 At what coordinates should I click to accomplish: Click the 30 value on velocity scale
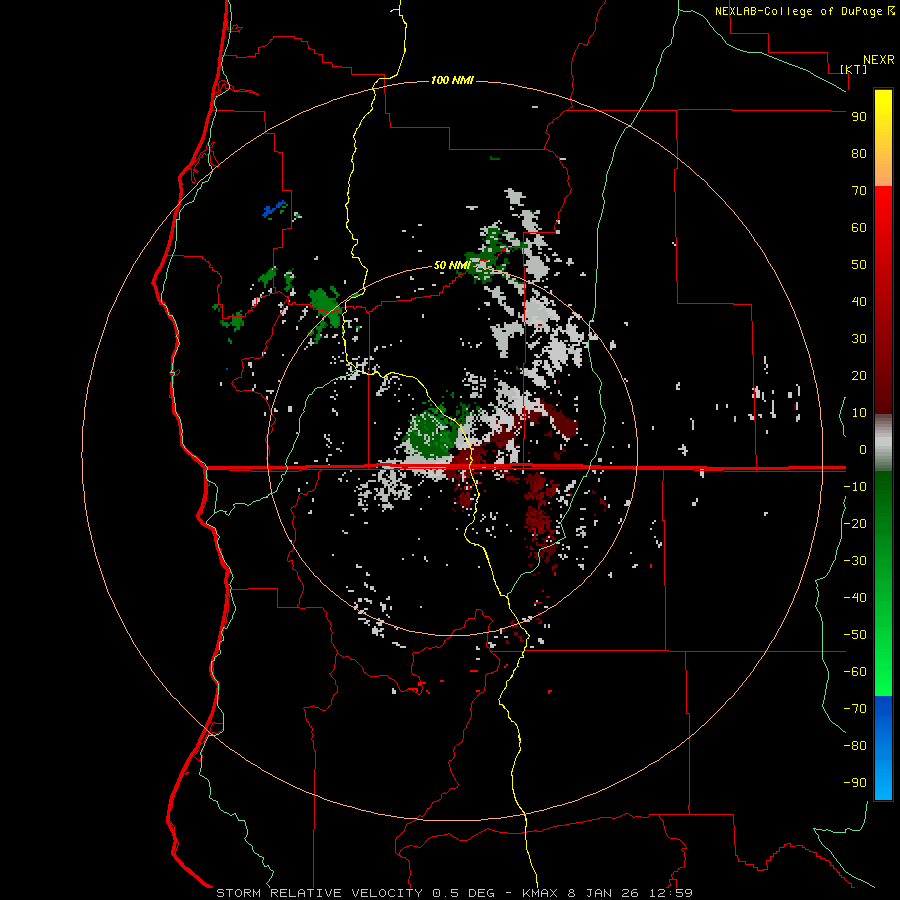[x=859, y=339]
